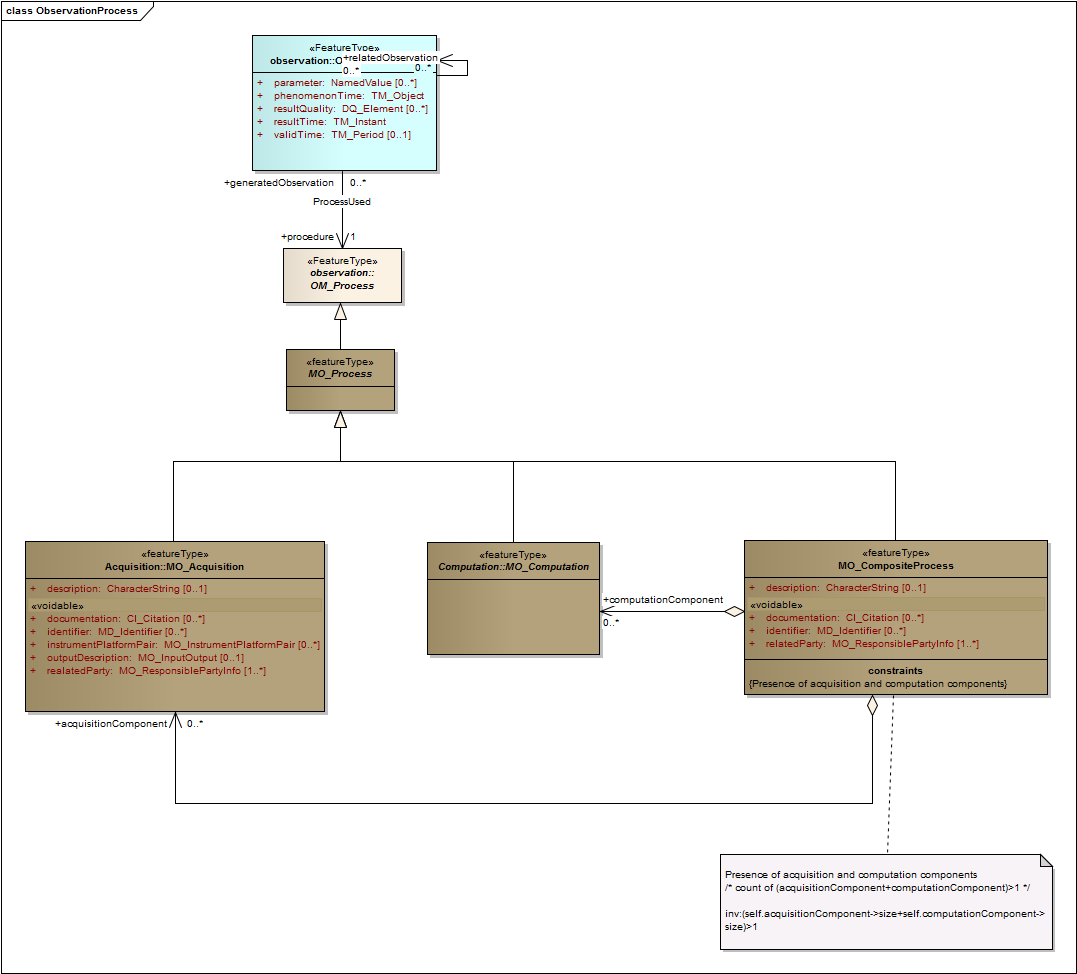Click the +acquisitionComponent role label

click(x=111, y=723)
